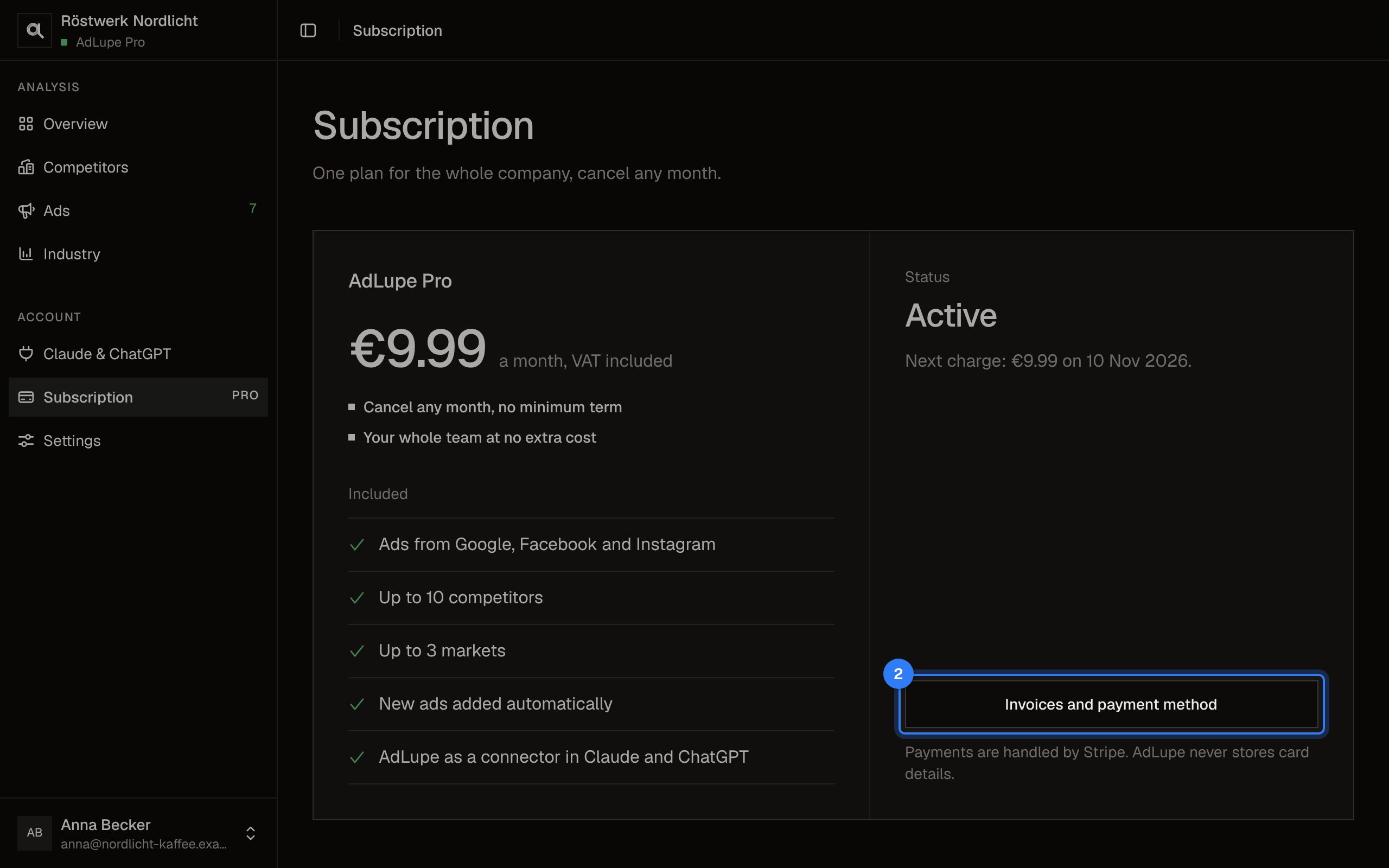Open Invoices and payment method

(1111, 704)
